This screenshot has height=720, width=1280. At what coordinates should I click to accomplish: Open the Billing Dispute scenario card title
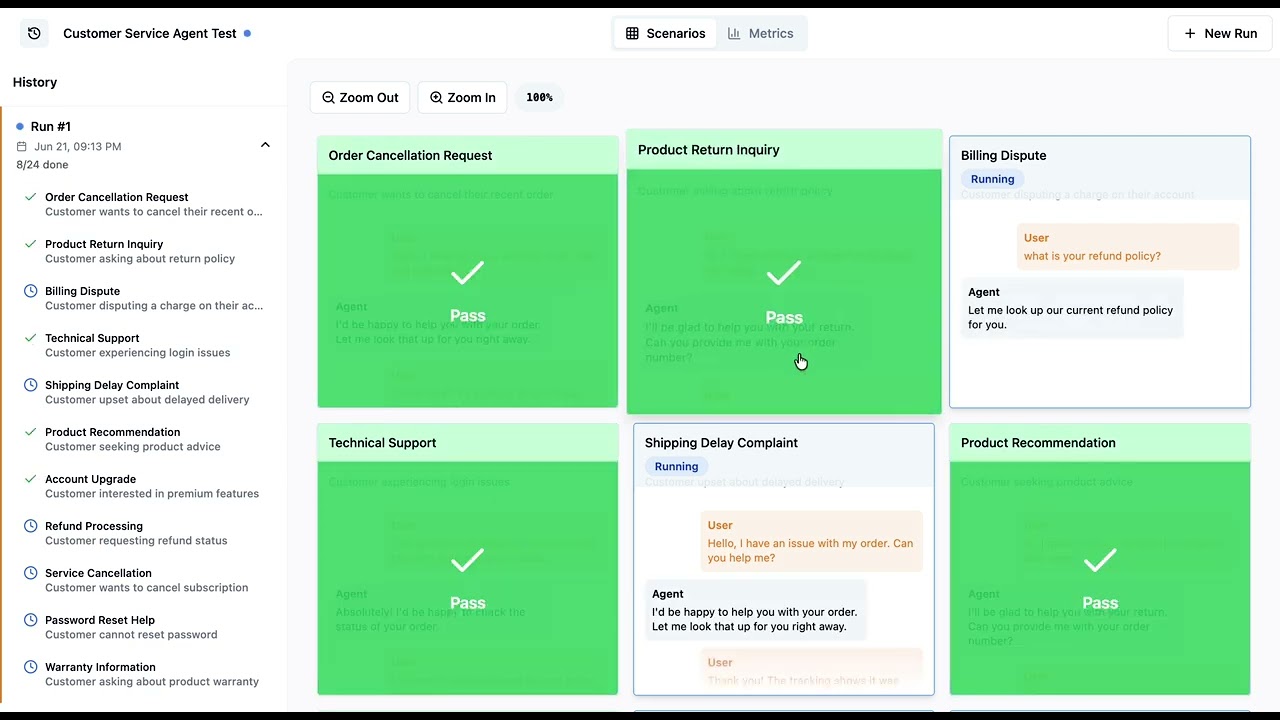coord(1003,155)
